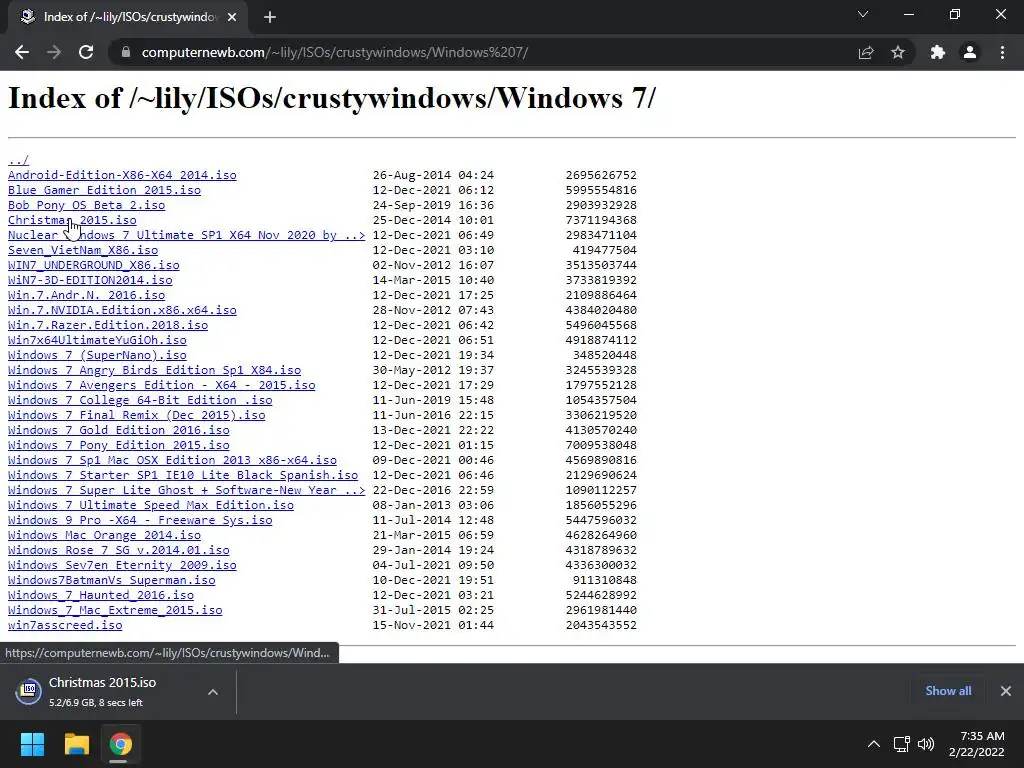The width and height of the screenshot is (1024, 768).
Task: Click the Chrome icon on the taskbar
Action: pyautogui.click(x=120, y=744)
